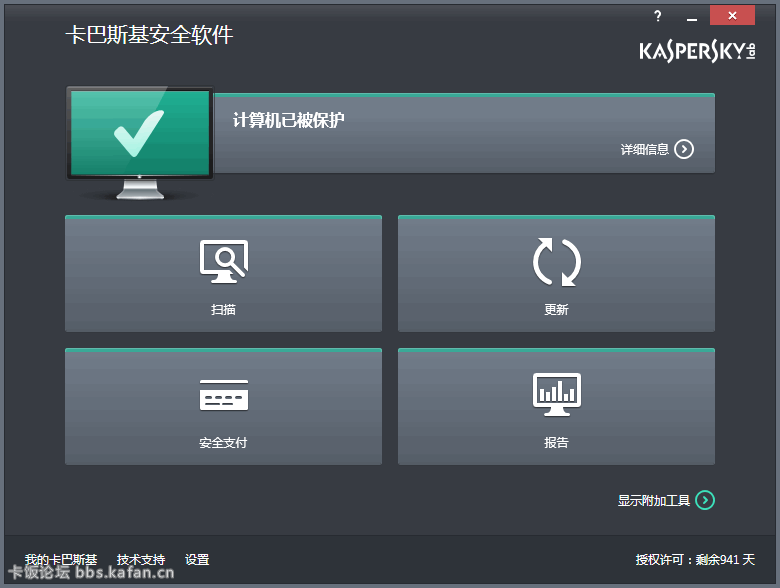Click the update circular arrows icon
The height and width of the screenshot is (588, 780).
[x=557, y=262]
